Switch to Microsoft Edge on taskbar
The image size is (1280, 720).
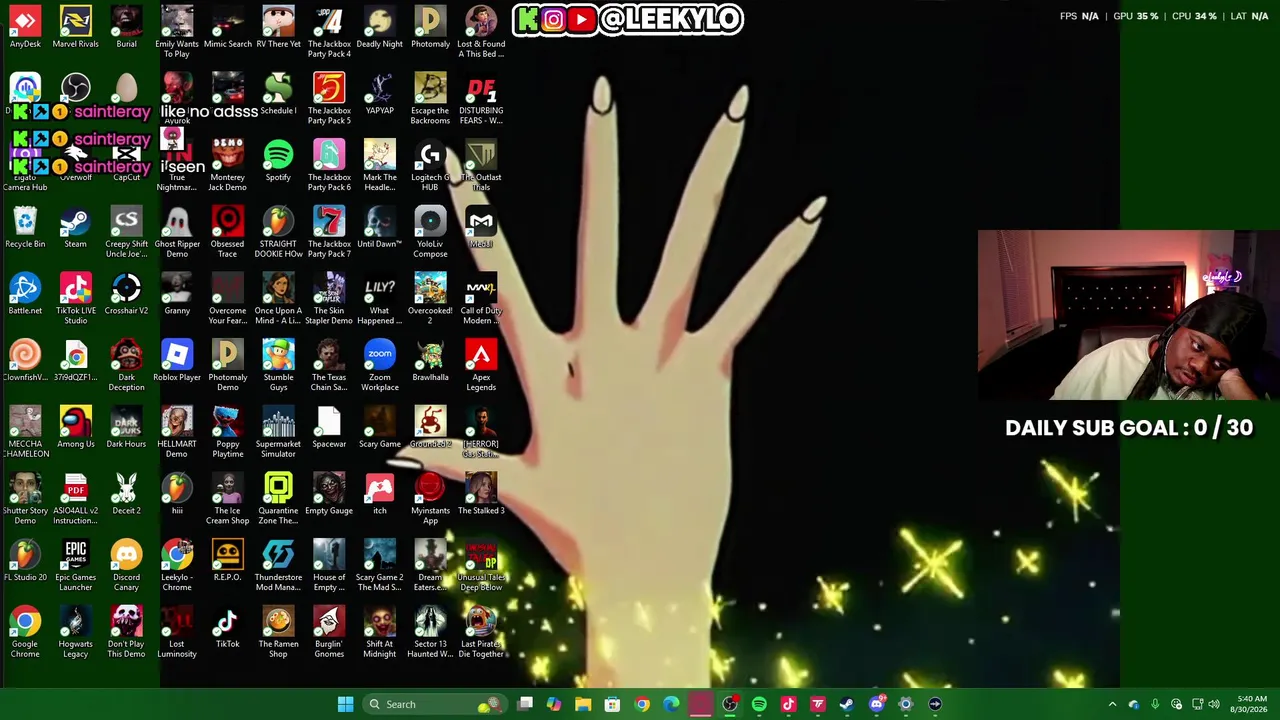pos(671,704)
